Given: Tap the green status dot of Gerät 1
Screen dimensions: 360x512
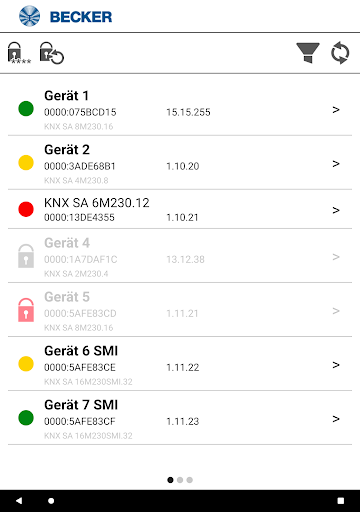Looking at the screenshot, I should pos(26,109).
